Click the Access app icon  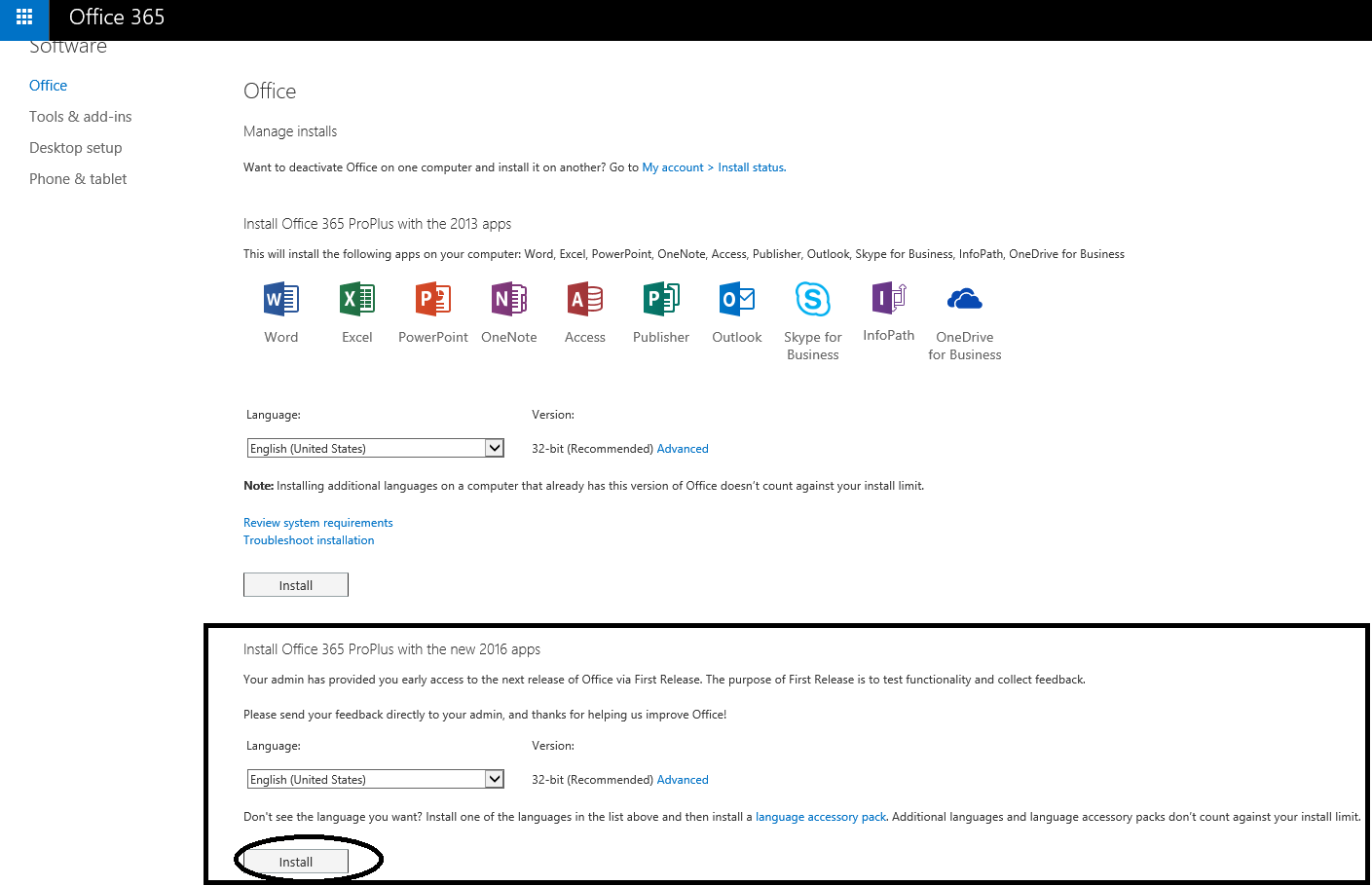coord(585,299)
